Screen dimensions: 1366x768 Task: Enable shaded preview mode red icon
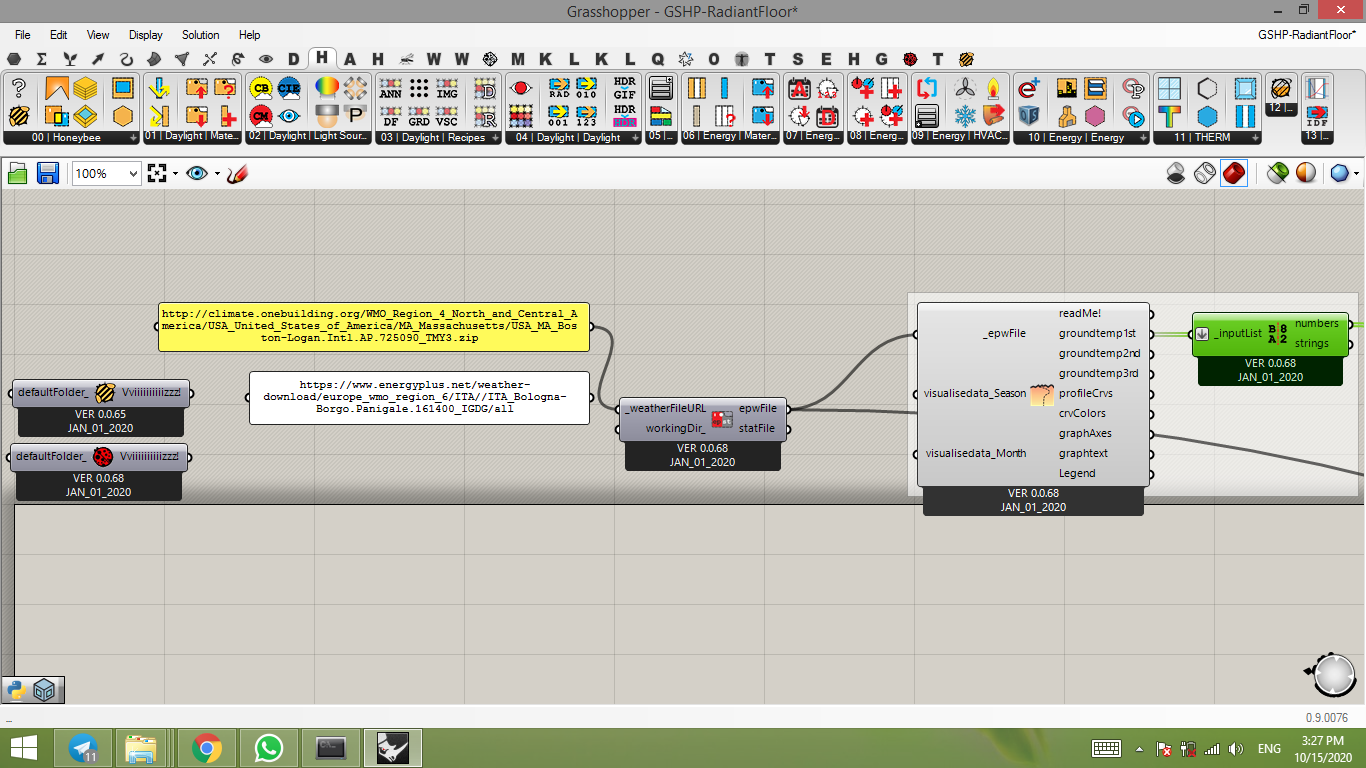point(1234,173)
